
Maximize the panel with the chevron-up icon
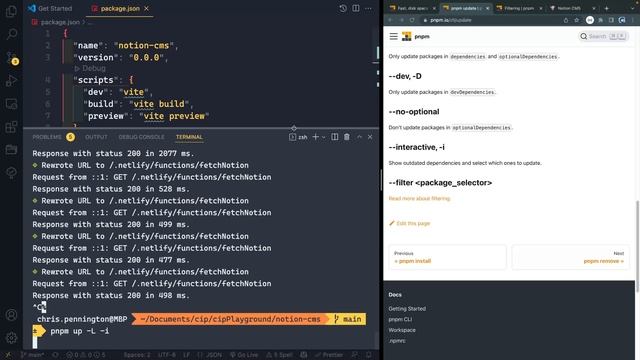coord(359,137)
